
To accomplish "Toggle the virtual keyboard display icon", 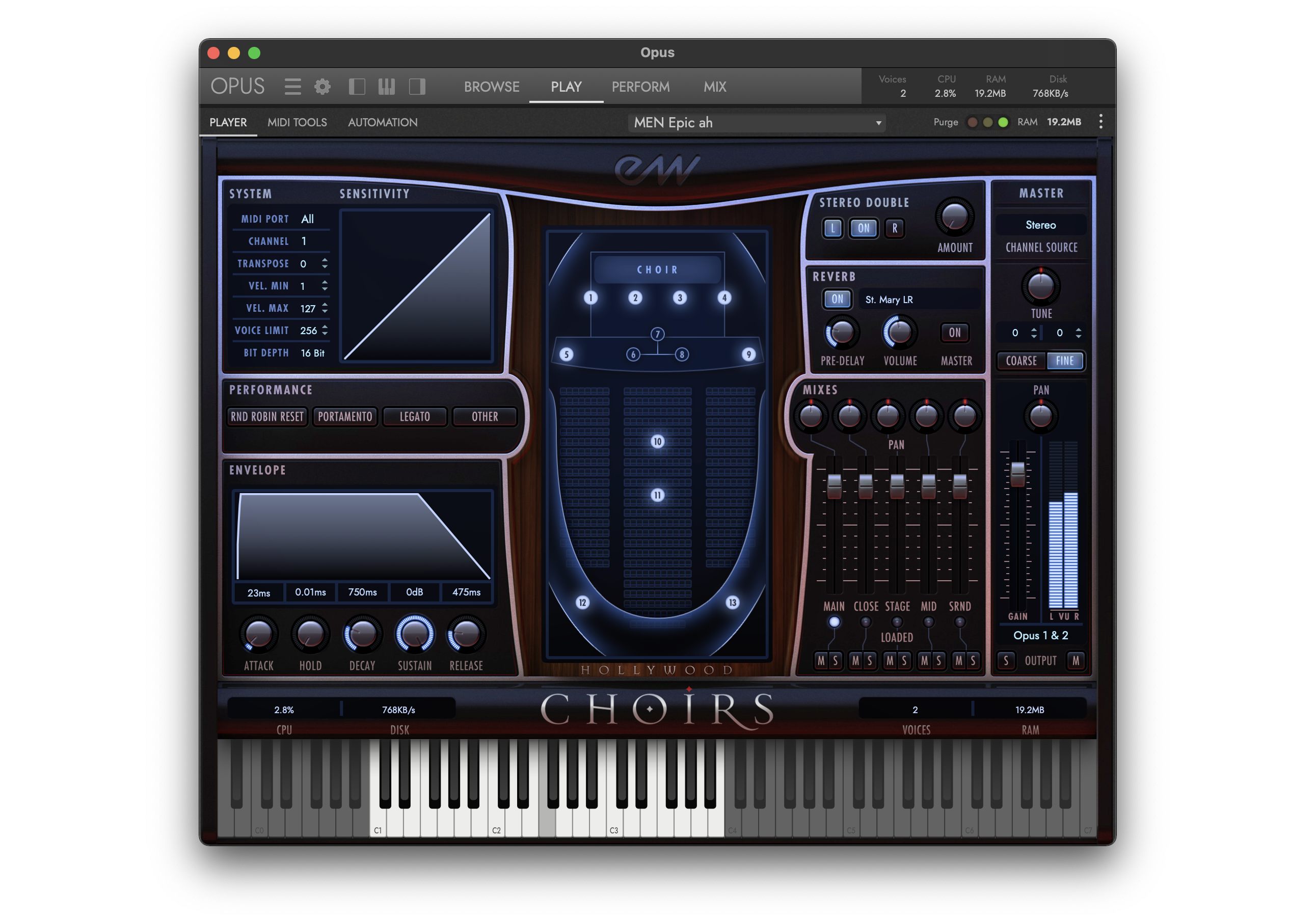I will point(387,87).
